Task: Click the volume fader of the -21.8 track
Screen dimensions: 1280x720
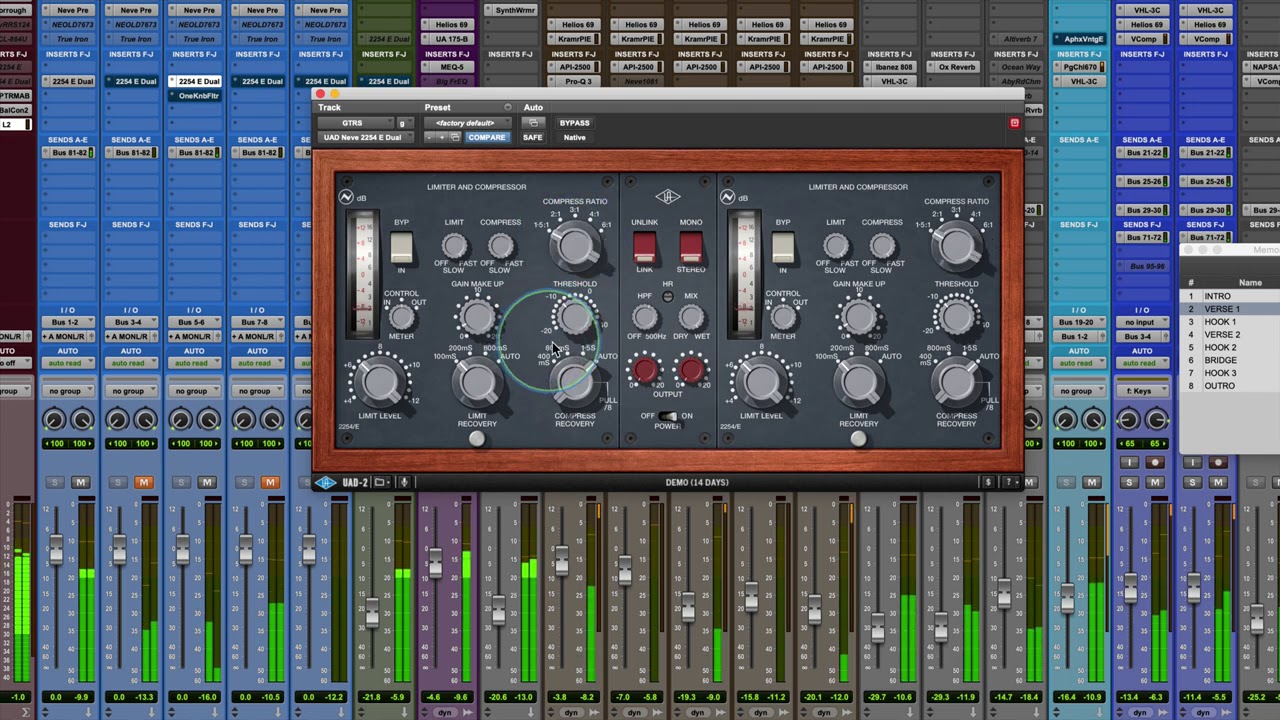Action: 371,612
